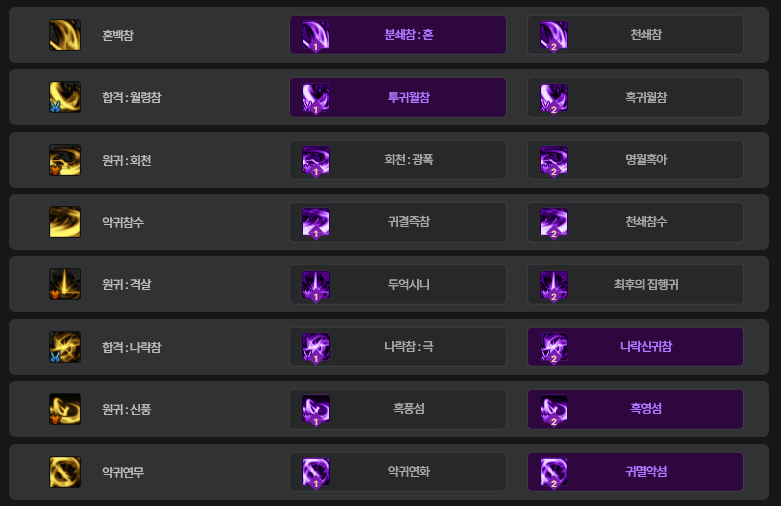
Task: Click the highlighted 귀멸악섬 option
Action: pos(635,471)
